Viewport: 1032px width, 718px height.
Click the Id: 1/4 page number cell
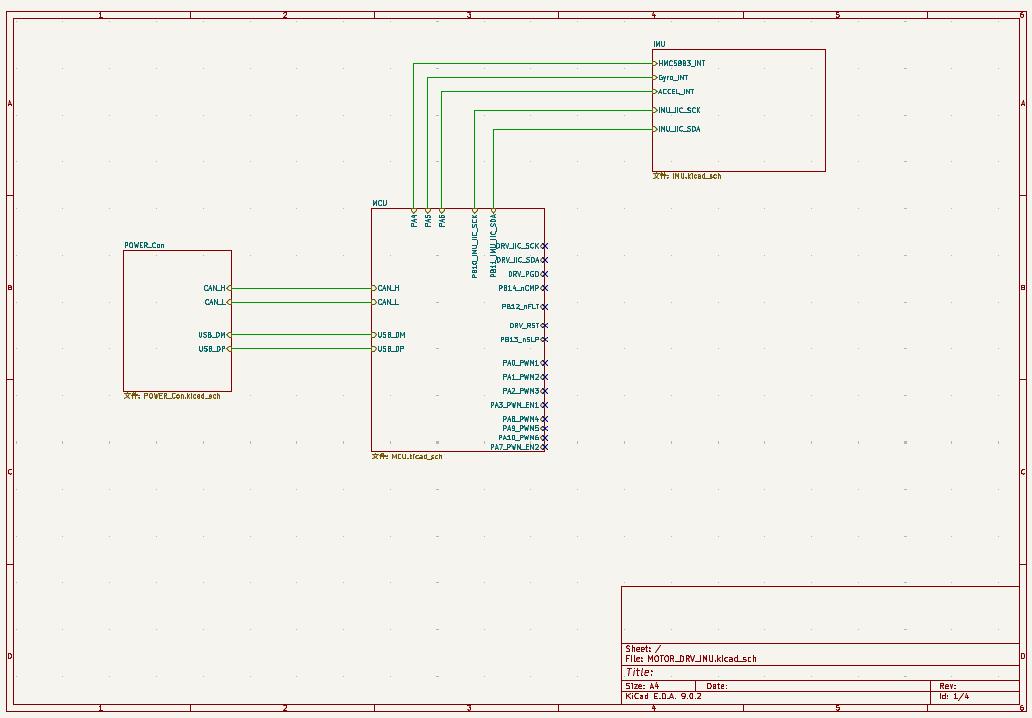954,696
